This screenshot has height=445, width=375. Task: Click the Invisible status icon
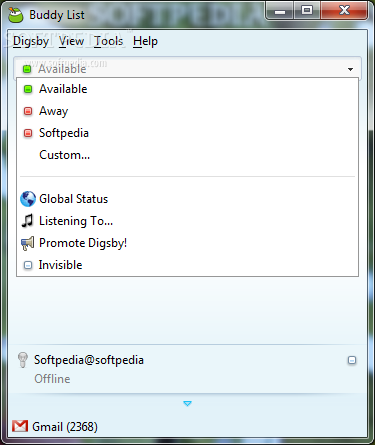[28, 265]
